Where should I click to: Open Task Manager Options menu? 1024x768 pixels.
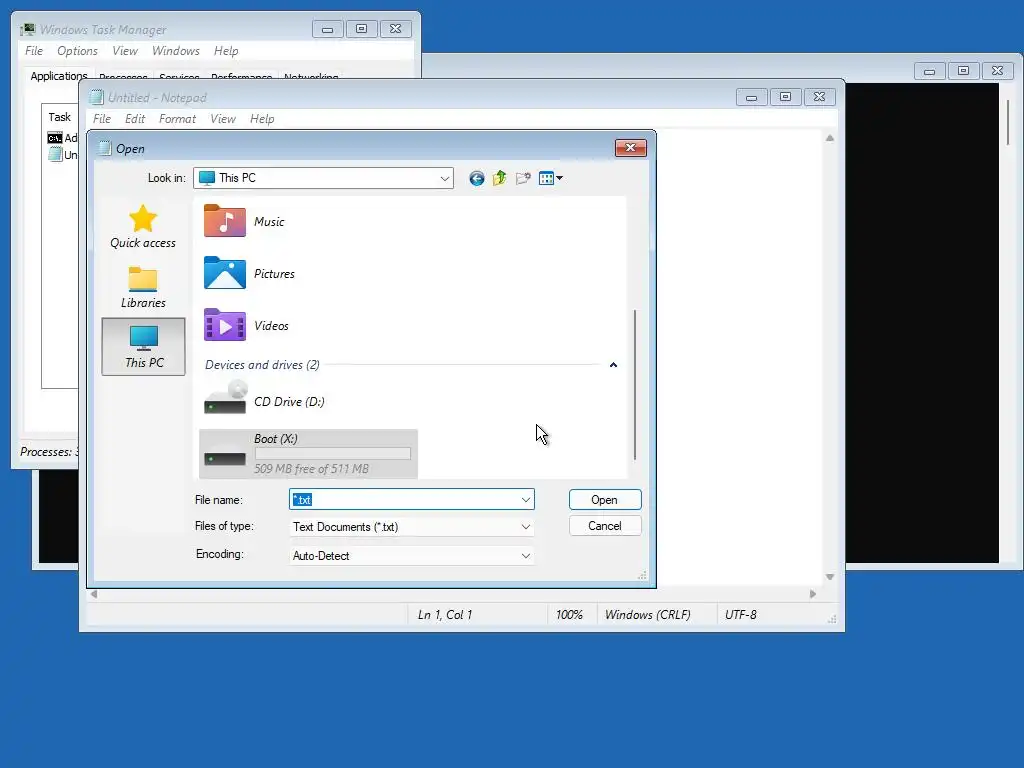click(x=77, y=51)
